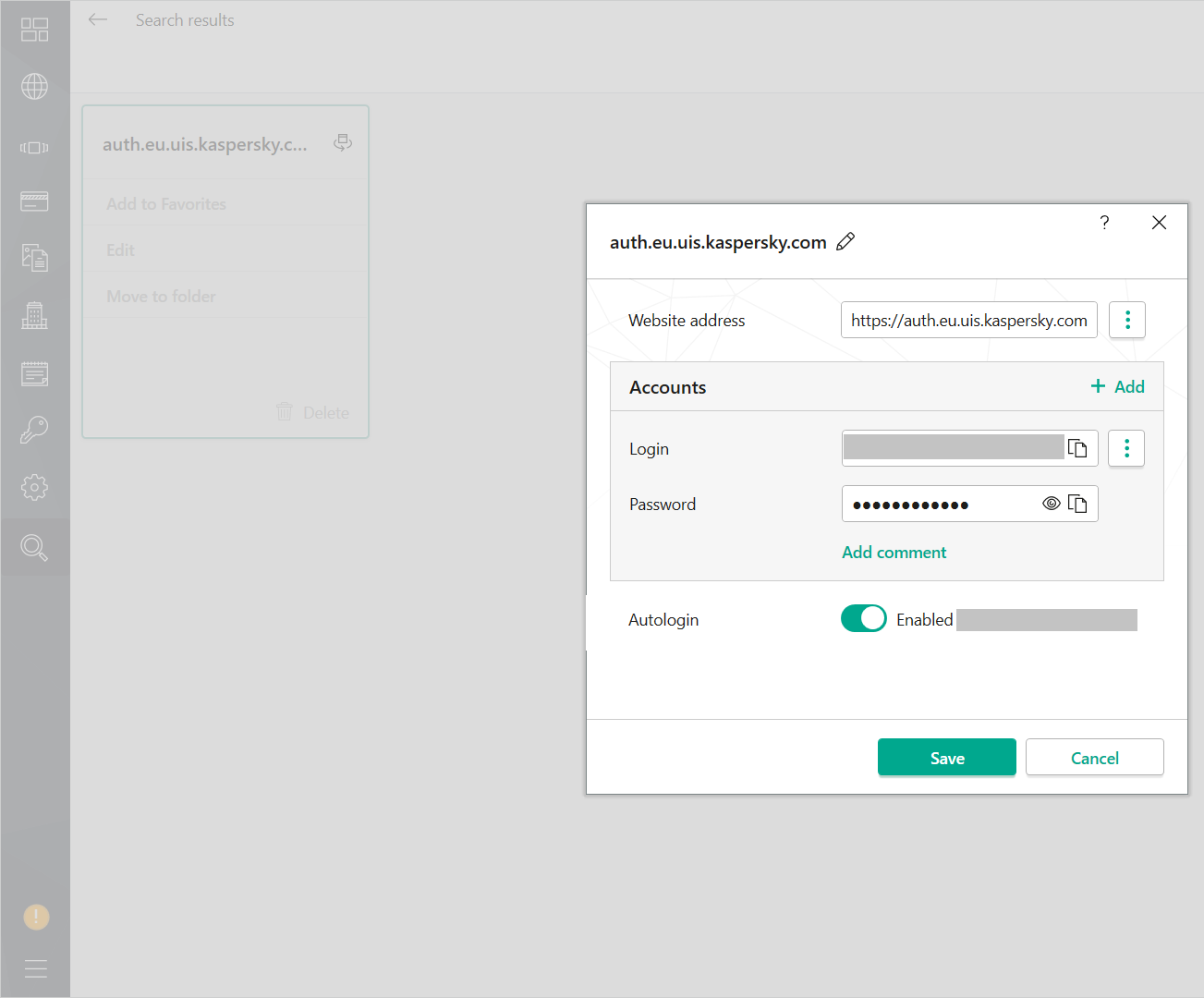This screenshot has height=998, width=1204.
Task: Click the Website address input field
Action: point(969,320)
